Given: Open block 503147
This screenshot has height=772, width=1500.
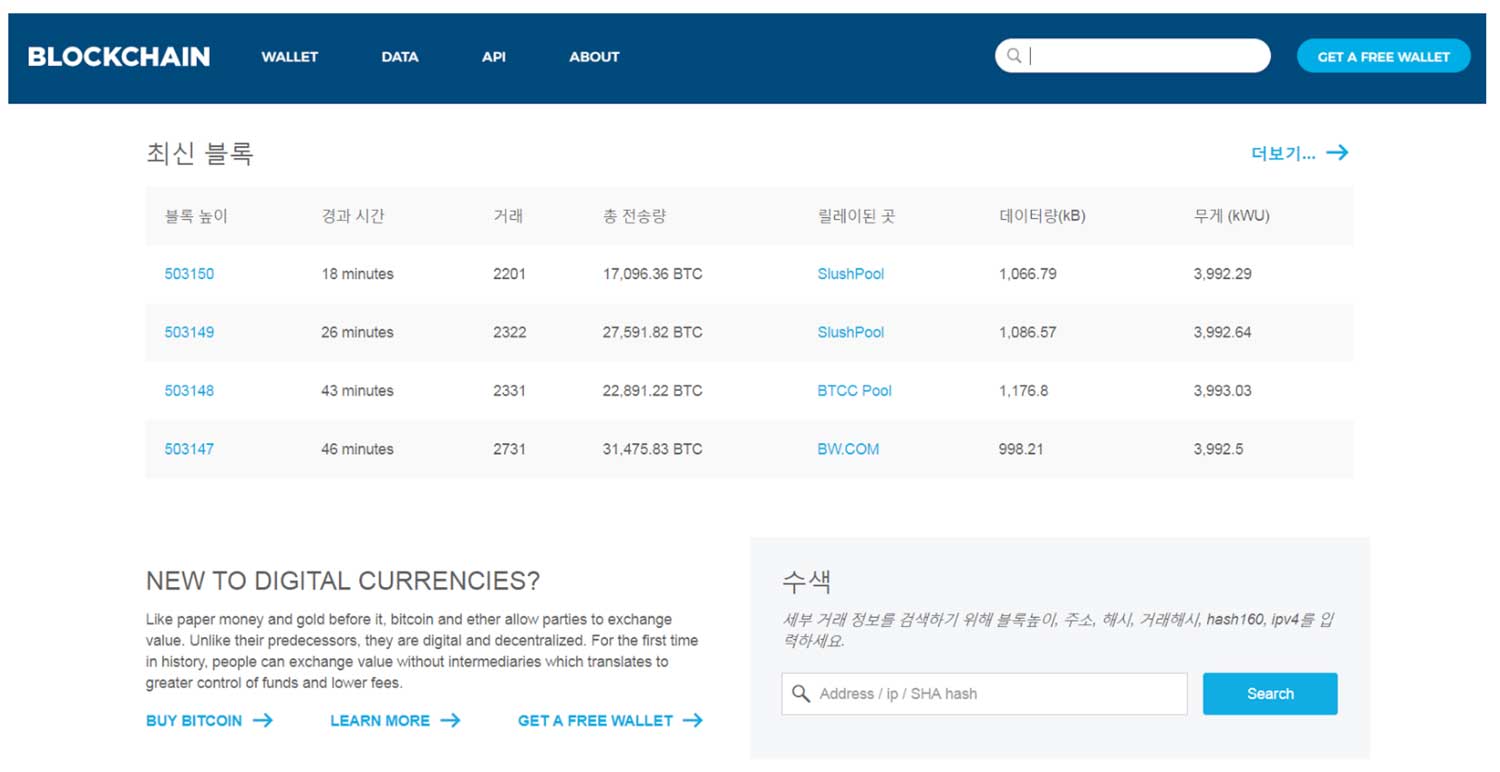Looking at the screenshot, I should (x=189, y=449).
